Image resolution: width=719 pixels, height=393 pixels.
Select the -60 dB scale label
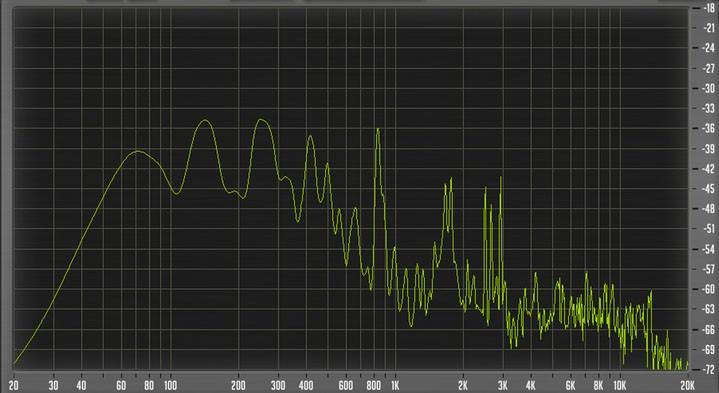point(708,289)
